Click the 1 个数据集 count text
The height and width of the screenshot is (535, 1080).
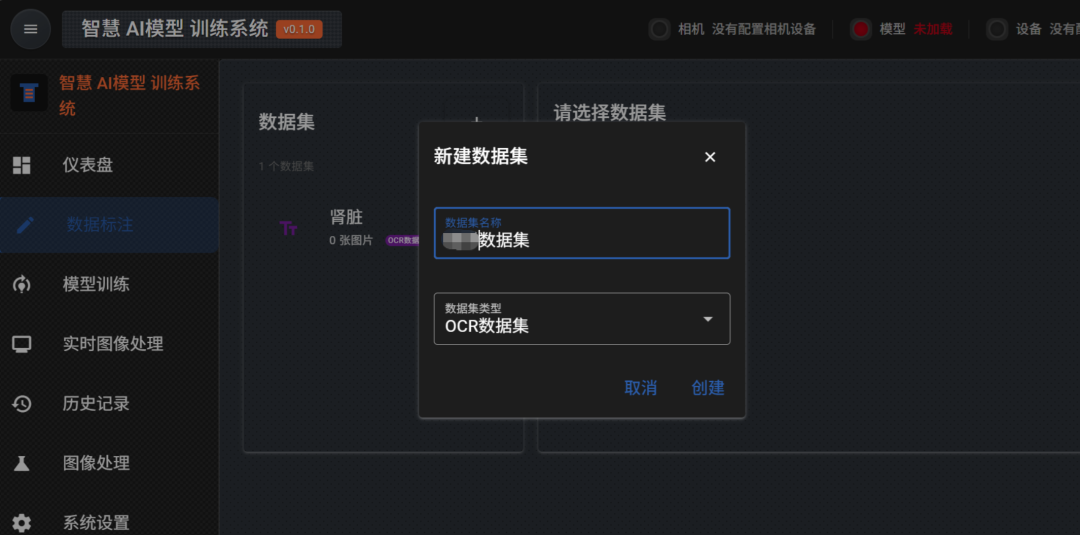point(287,166)
